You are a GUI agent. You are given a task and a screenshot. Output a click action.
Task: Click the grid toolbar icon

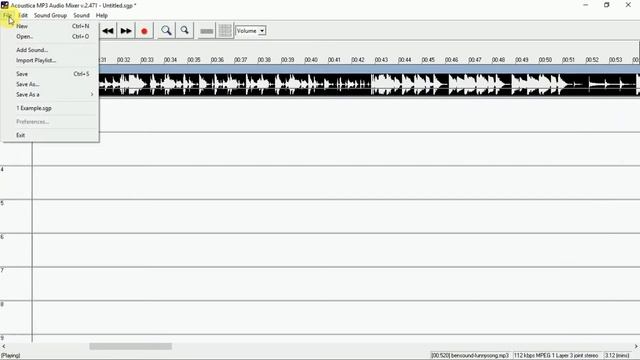click(224, 31)
